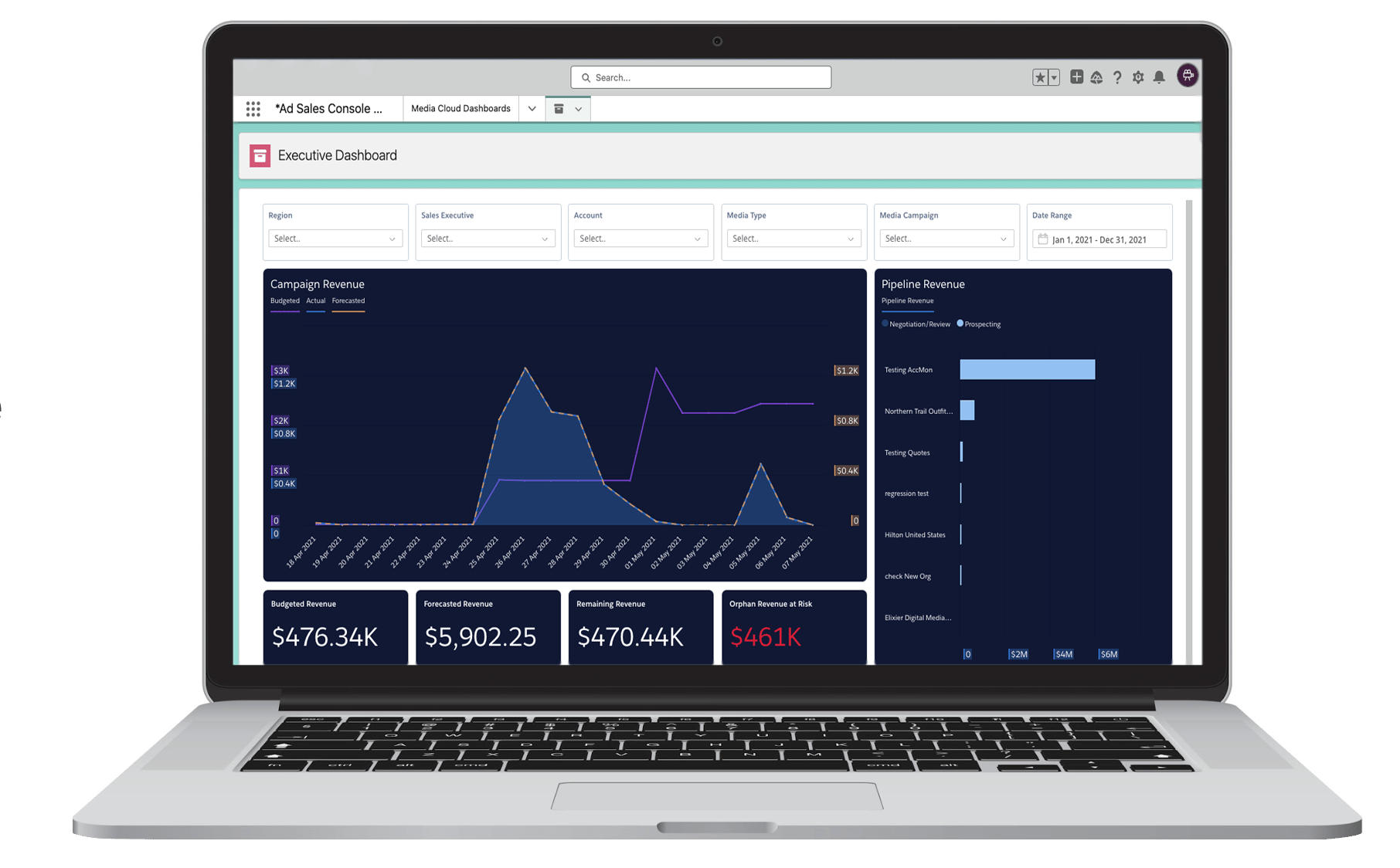The width and height of the screenshot is (1400, 868).
Task: Click the dashboard vertical scrollbar
Action: (1189, 431)
